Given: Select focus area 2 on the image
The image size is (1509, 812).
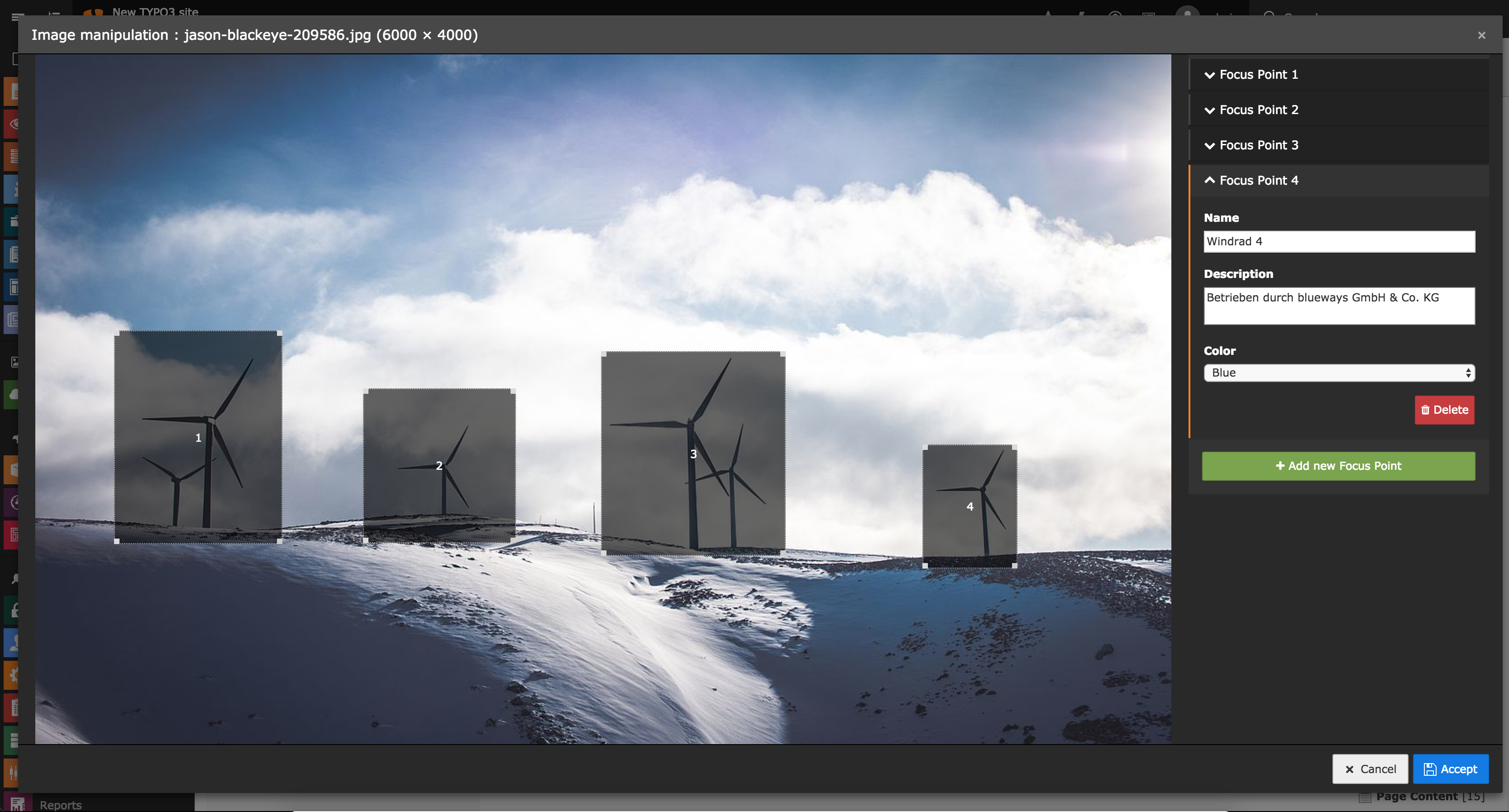Looking at the screenshot, I should [439, 465].
